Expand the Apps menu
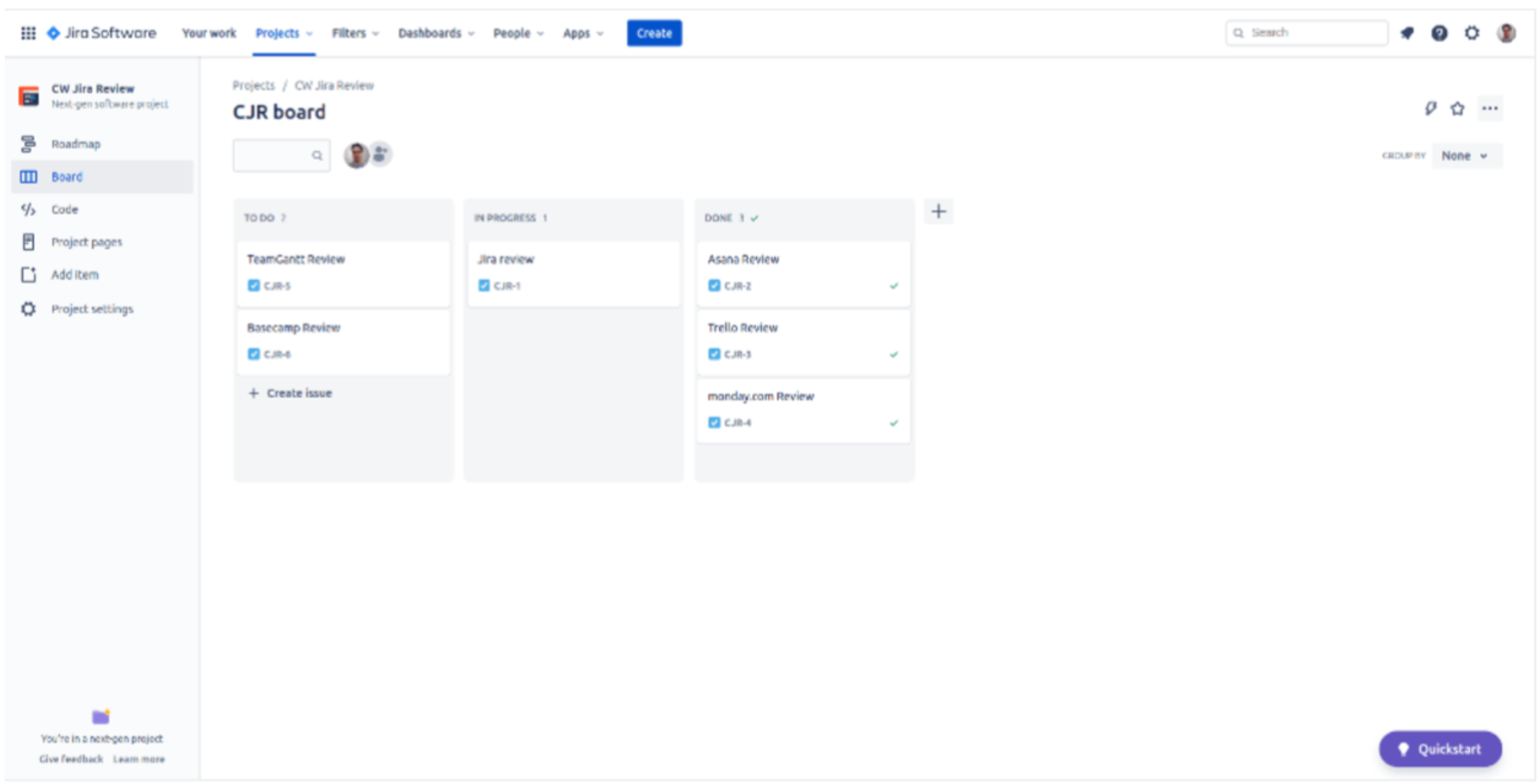The image size is (1539, 784). 583,33
